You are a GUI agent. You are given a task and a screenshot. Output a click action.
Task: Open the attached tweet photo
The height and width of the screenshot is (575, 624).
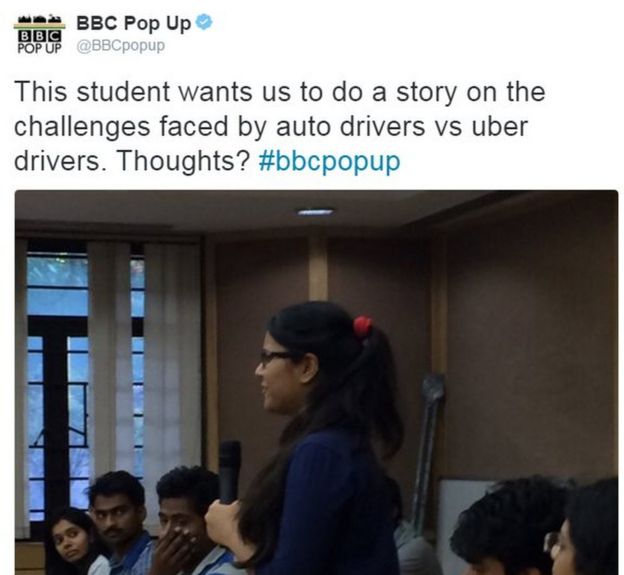pos(316,382)
